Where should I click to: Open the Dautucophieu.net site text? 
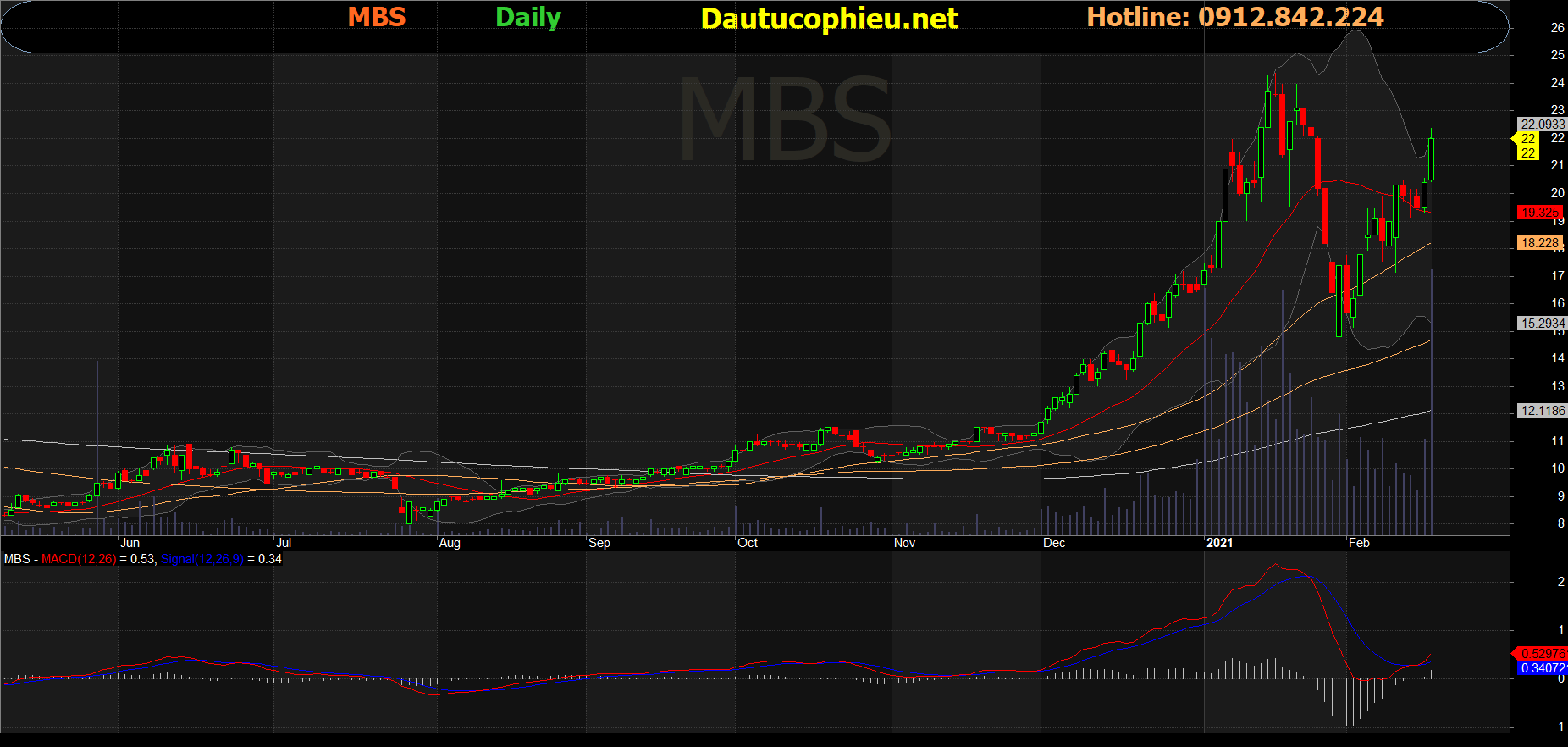(830, 19)
